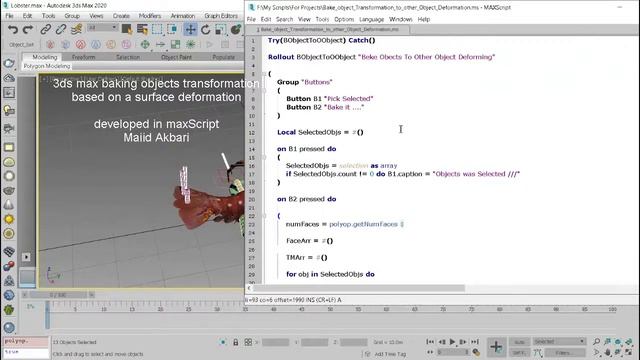Open the Modifiers menu in 3ds Max
640x360 pixels.
pyautogui.click(x=150, y=16)
